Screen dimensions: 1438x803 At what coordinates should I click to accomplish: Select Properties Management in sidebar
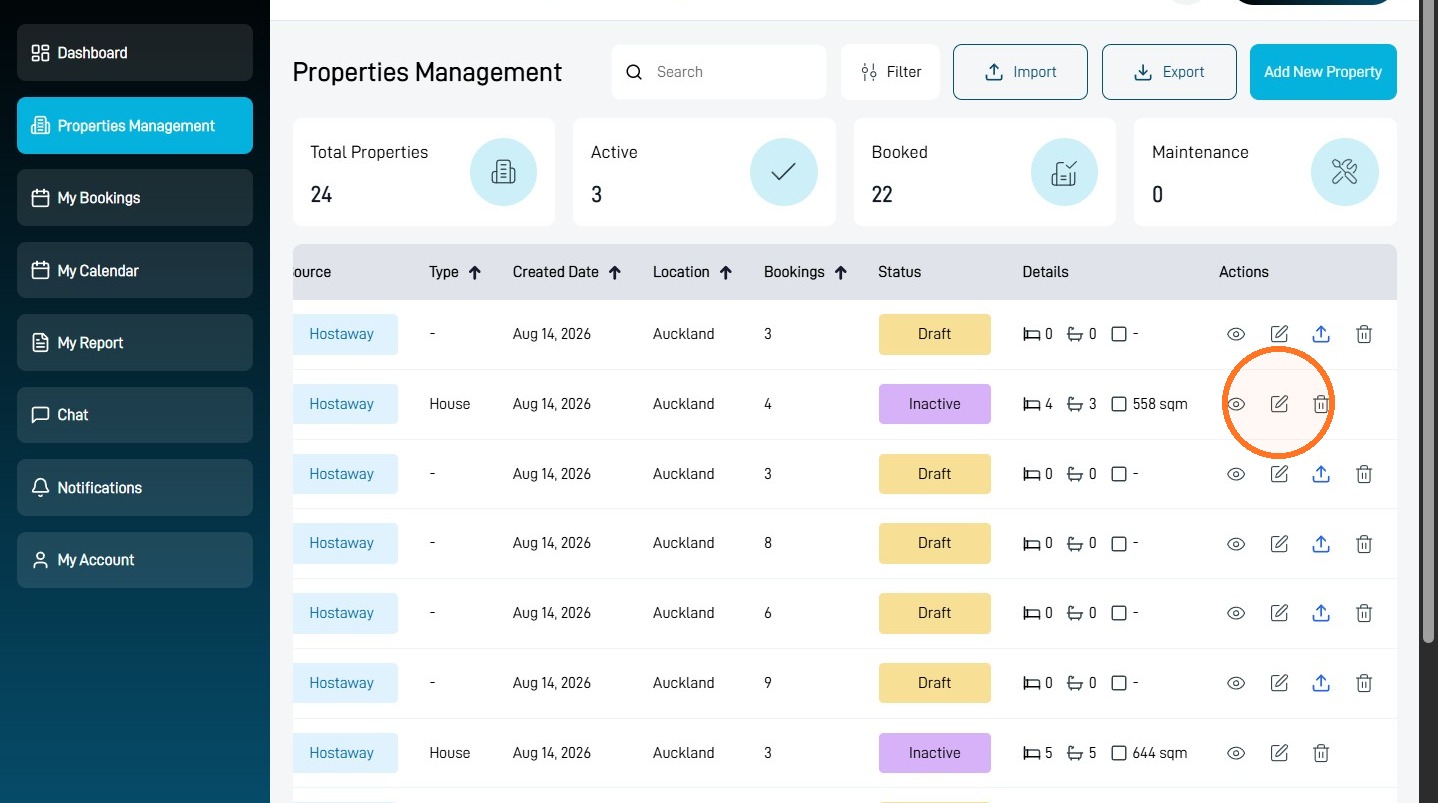click(x=135, y=126)
